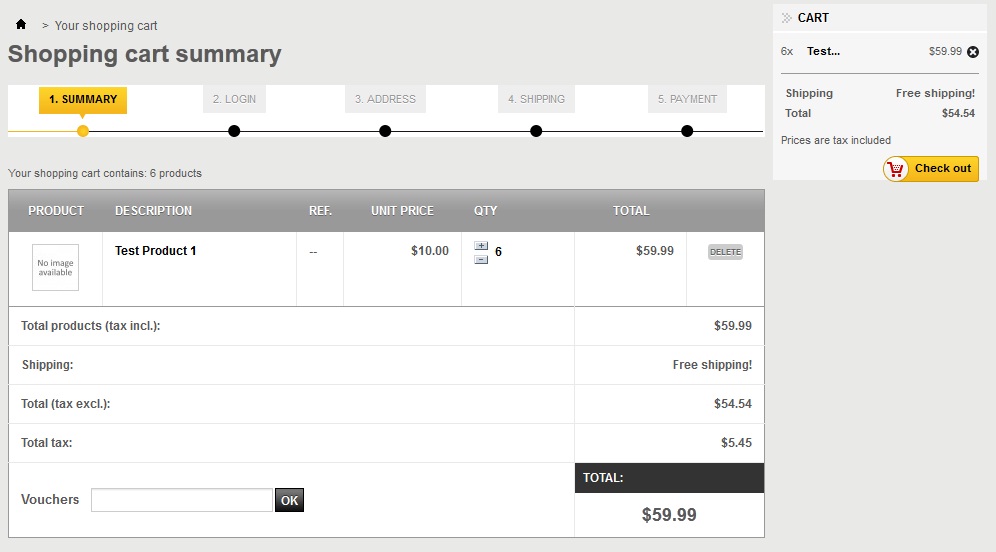Screen dimensions: 996x552
Task: Go to the 5. Payment step
Action: click(687, 99)
